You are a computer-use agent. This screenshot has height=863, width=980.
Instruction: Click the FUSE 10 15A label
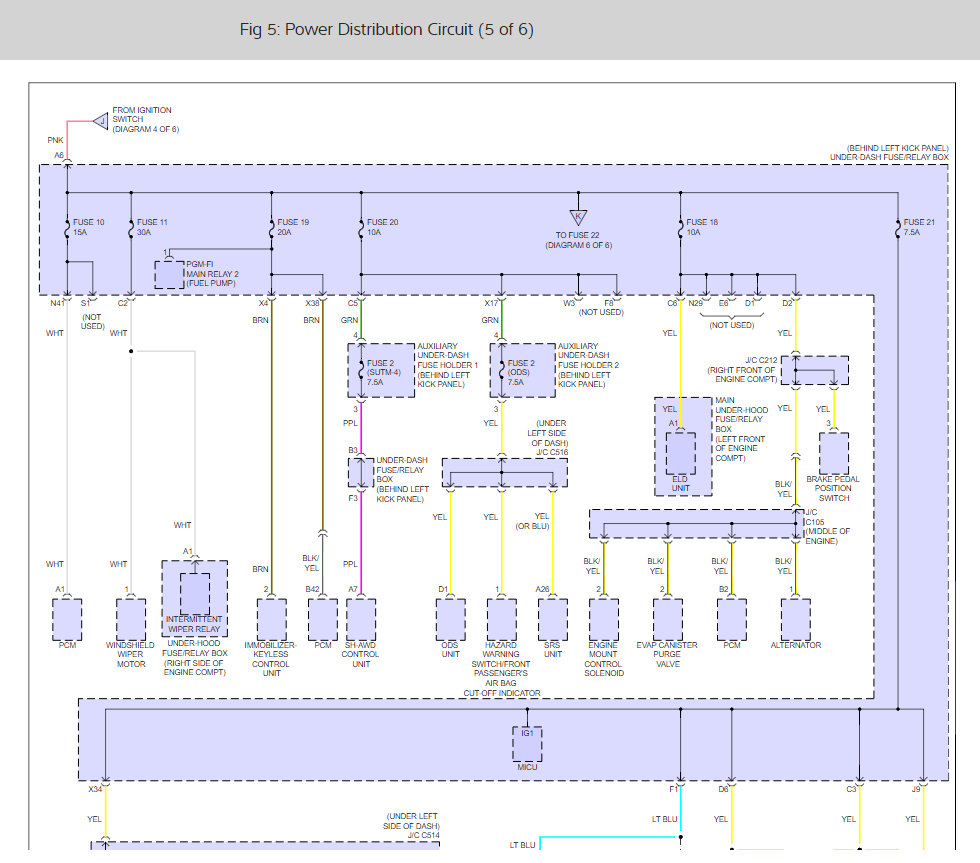pyautogui.click(x=88, y=227)
